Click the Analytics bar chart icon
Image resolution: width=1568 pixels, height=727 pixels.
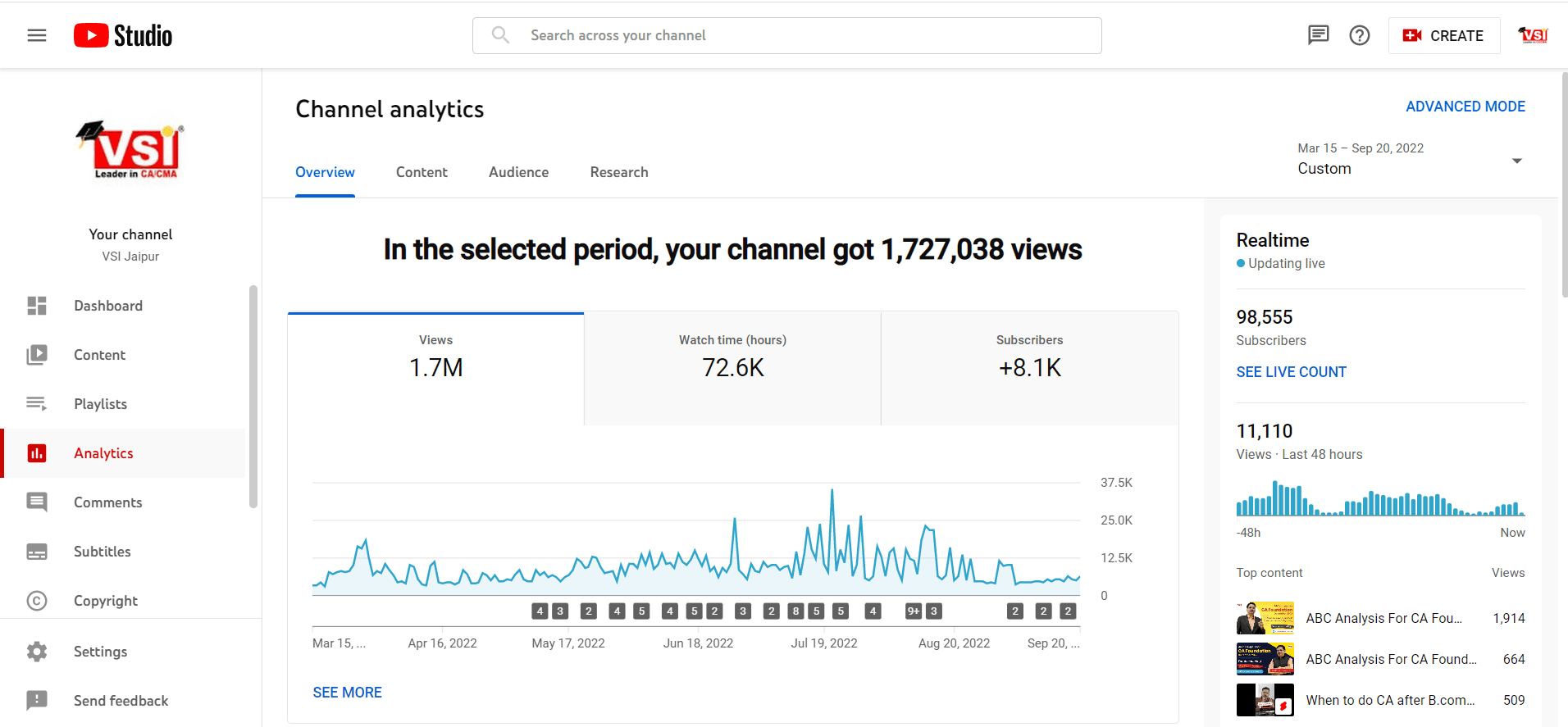tap(37, 453)
